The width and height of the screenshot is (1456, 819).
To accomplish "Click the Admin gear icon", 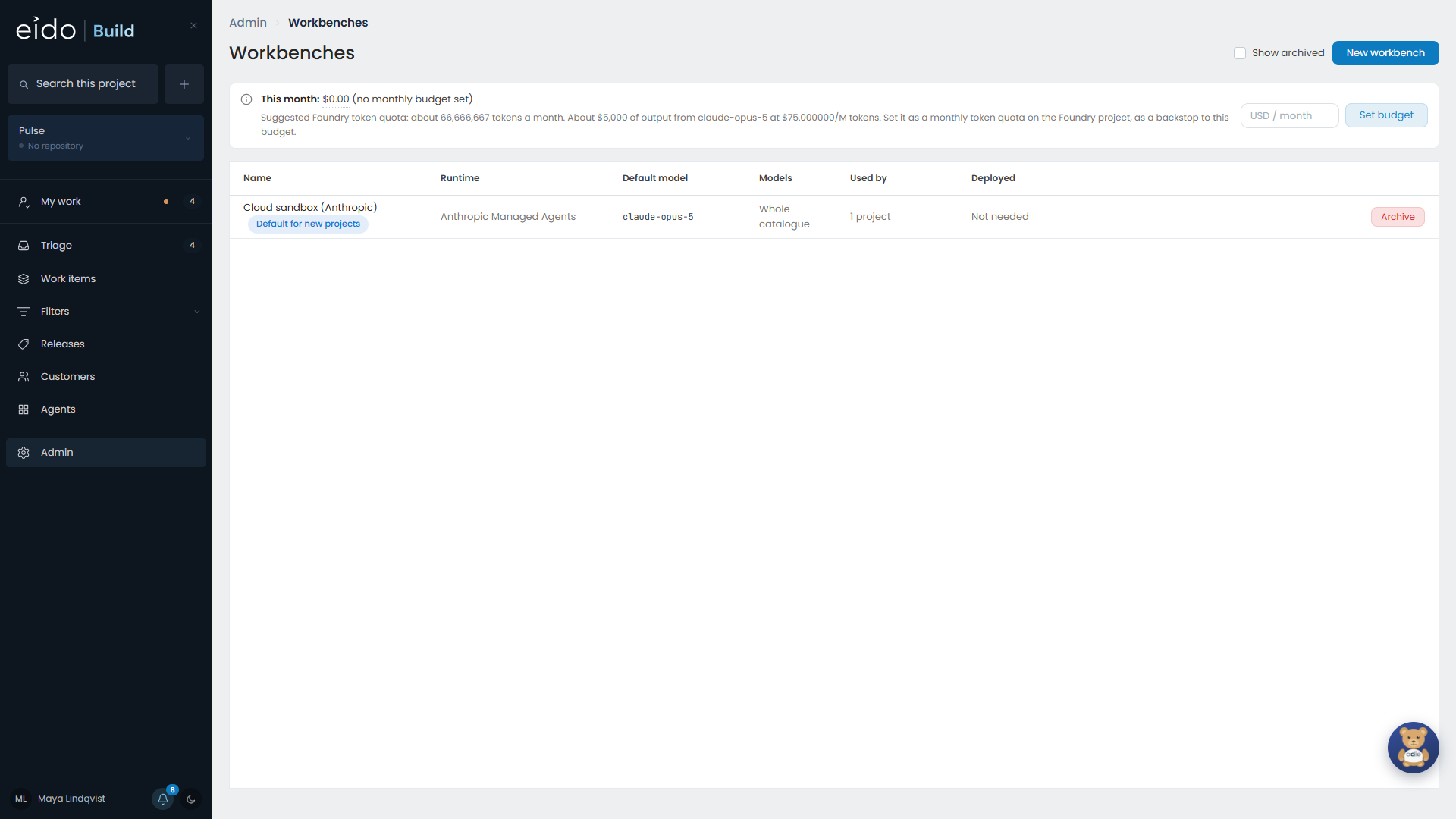I will 24,453.
